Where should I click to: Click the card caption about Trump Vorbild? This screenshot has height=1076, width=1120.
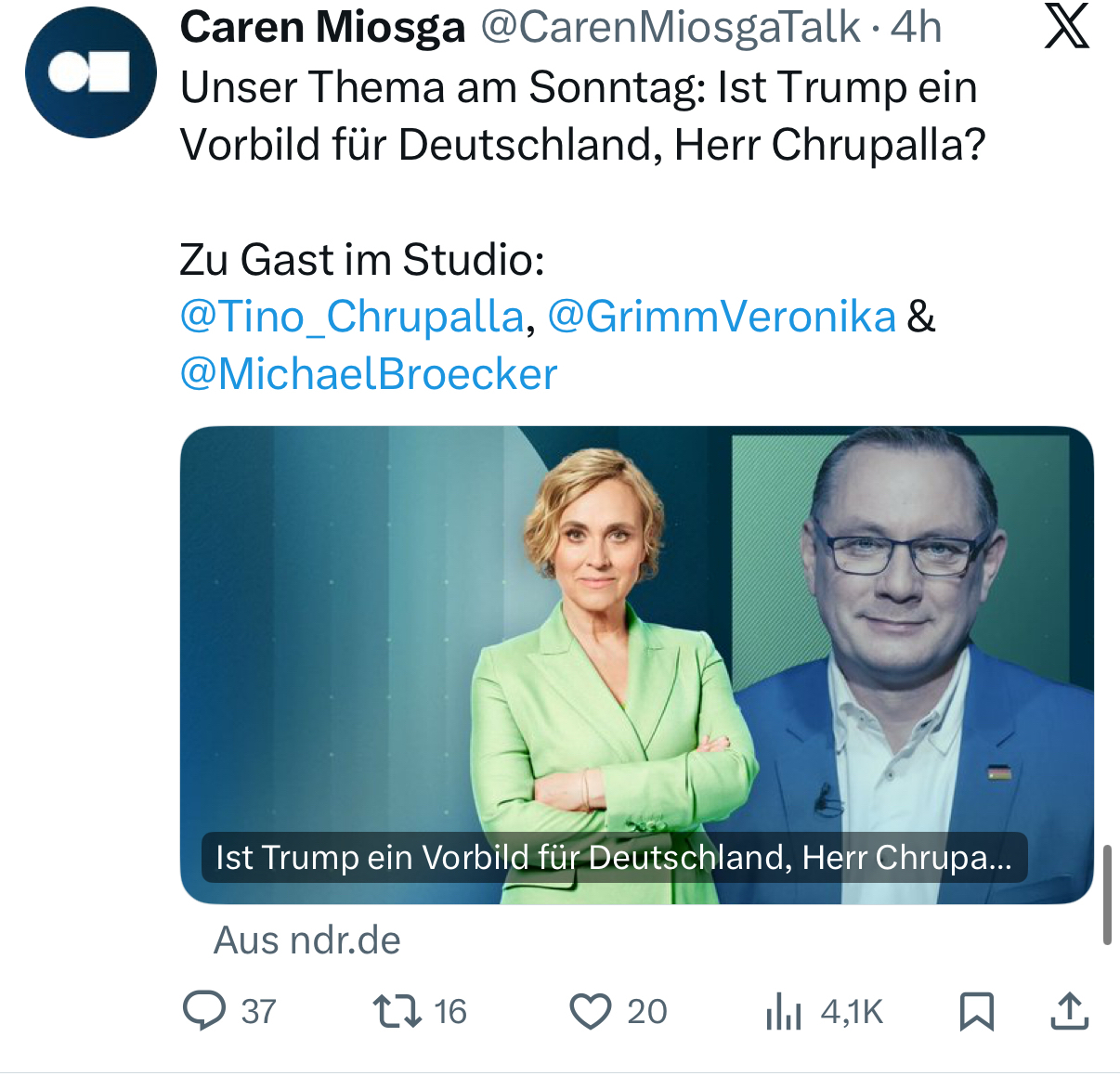pyautogui.click(x=613, y=857)
